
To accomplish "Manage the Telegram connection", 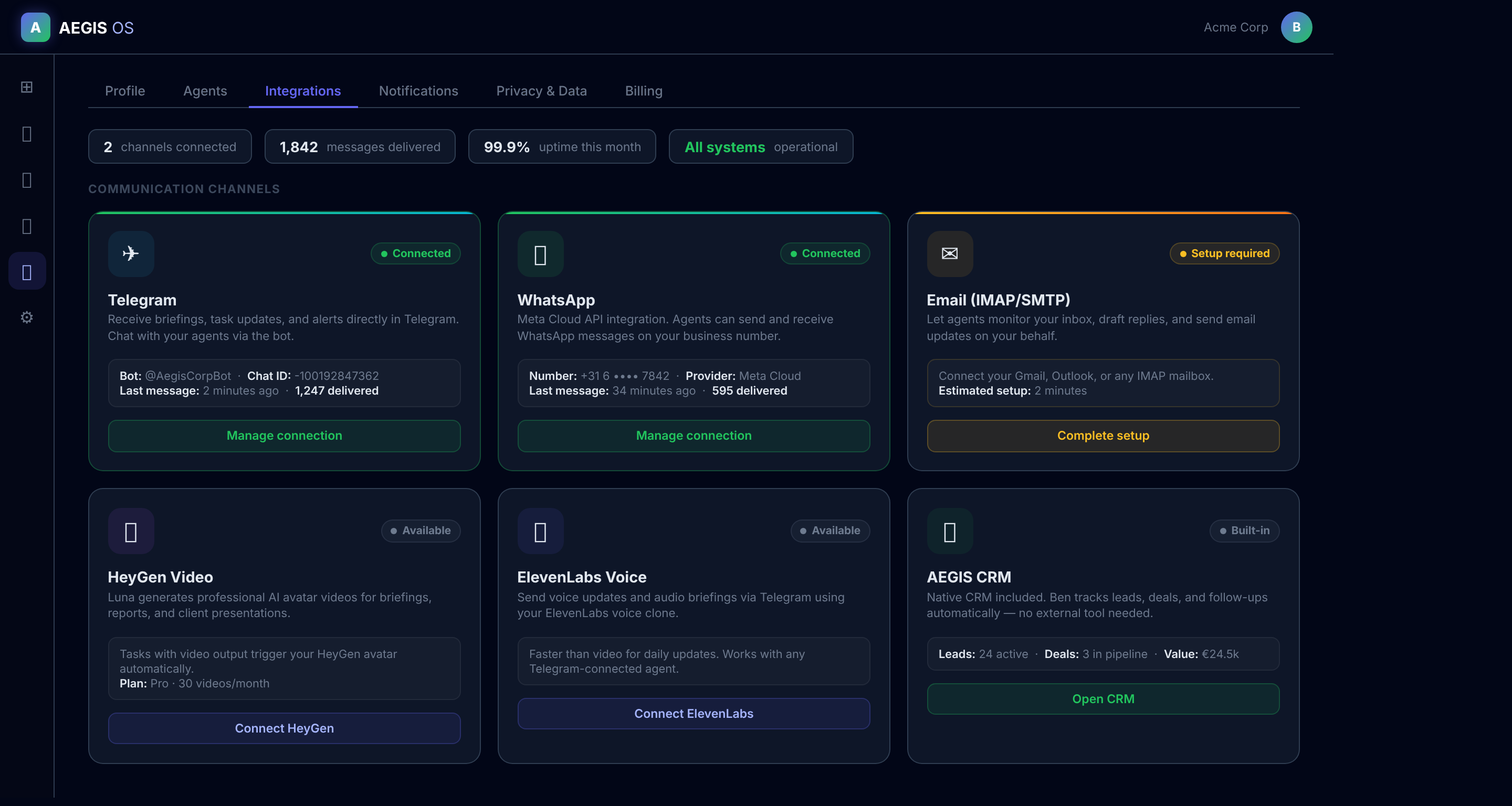I will coord(284,435).
